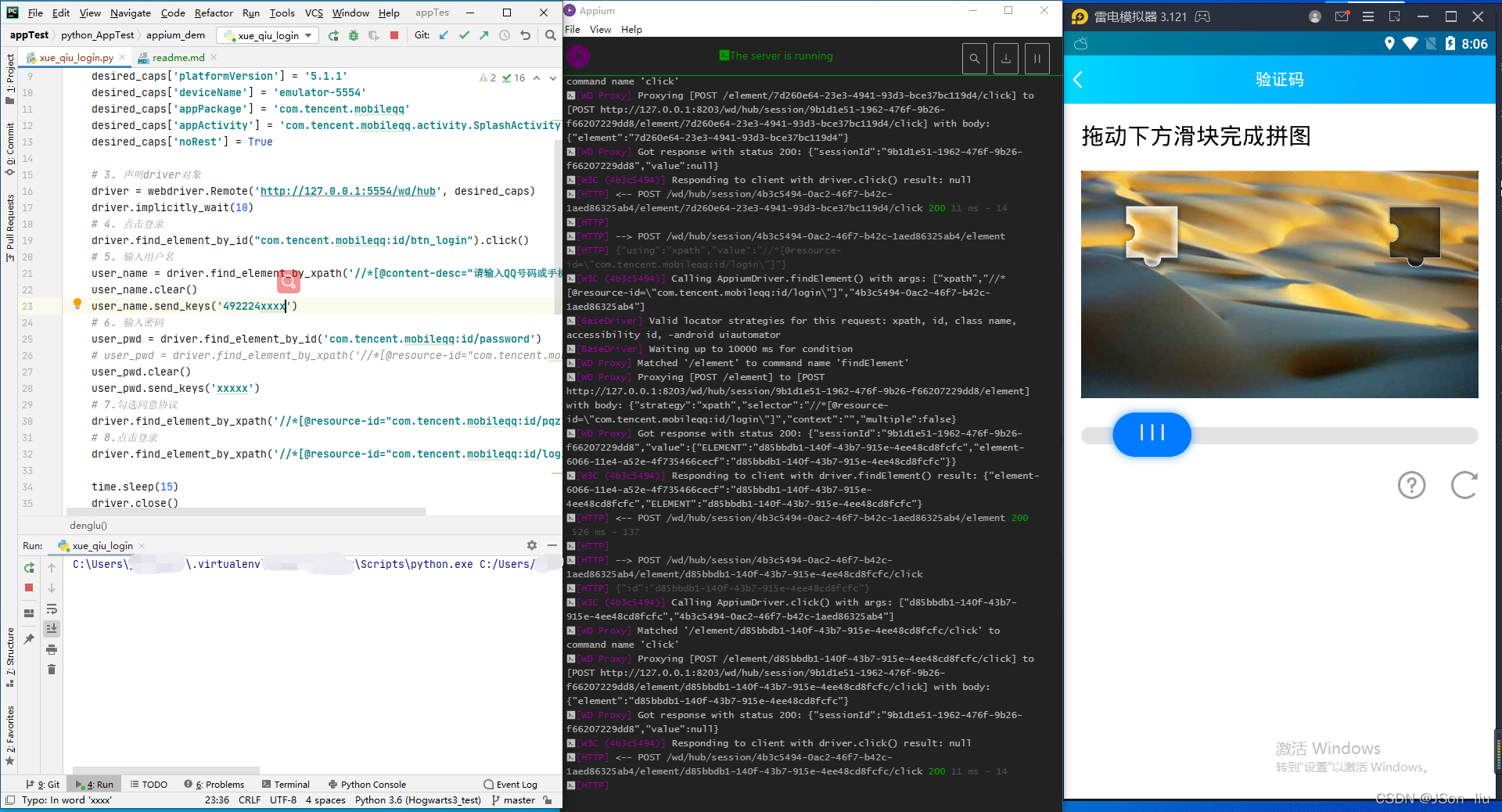Open Event Log tool window
This screenshot has height=812, width=1502.
(510, 785)
